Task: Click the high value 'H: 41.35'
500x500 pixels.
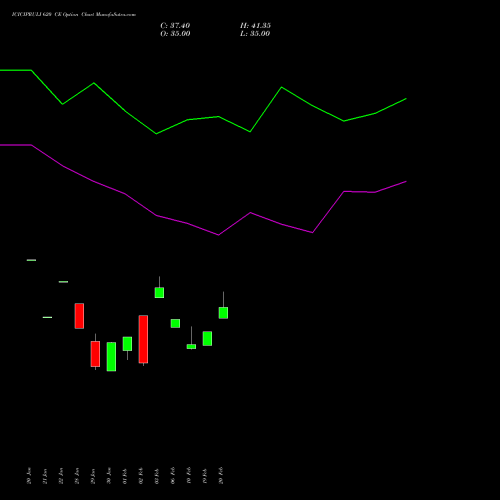Action: coord(255,26)
